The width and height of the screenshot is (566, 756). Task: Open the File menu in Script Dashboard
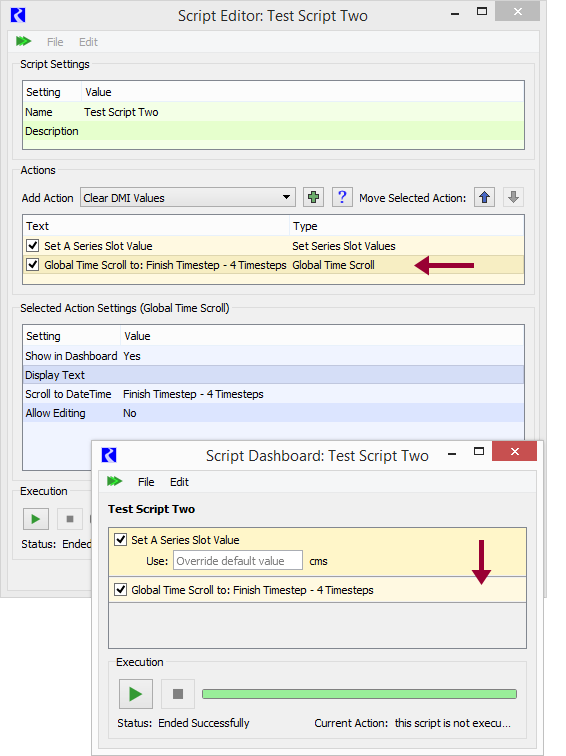coord(146,482)
